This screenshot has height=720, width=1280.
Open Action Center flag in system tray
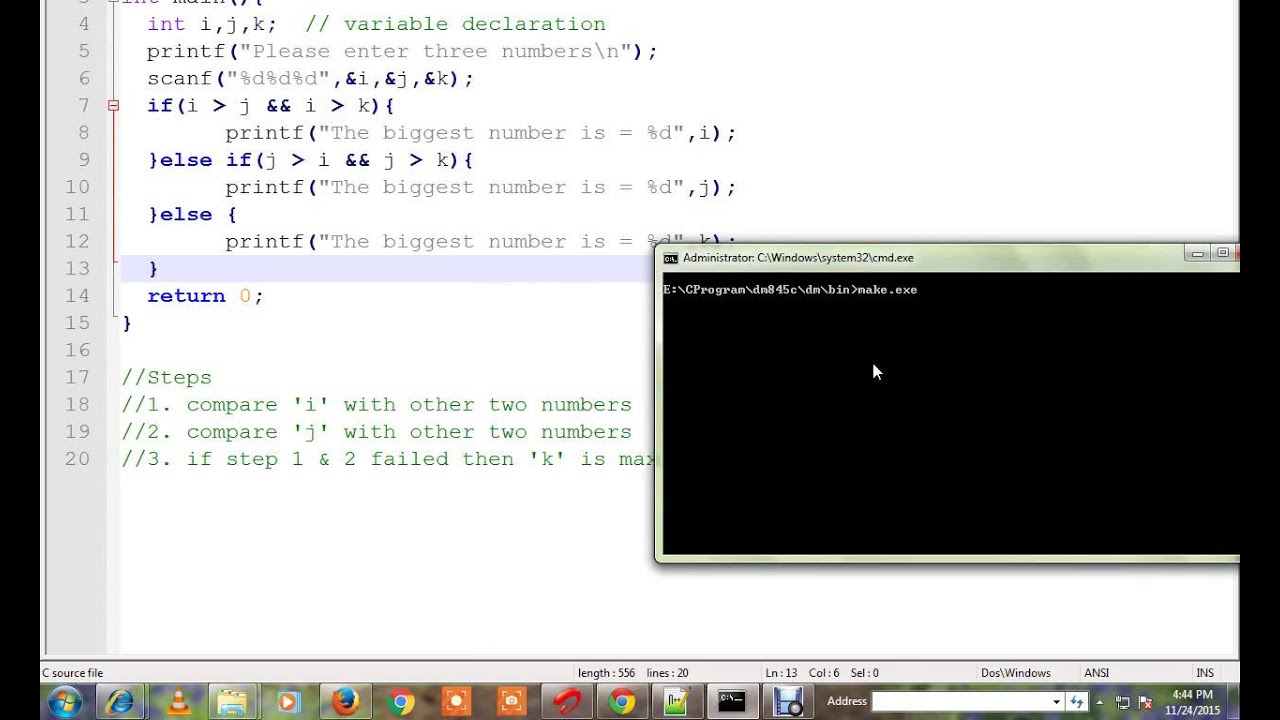[x=1146, y=702]
